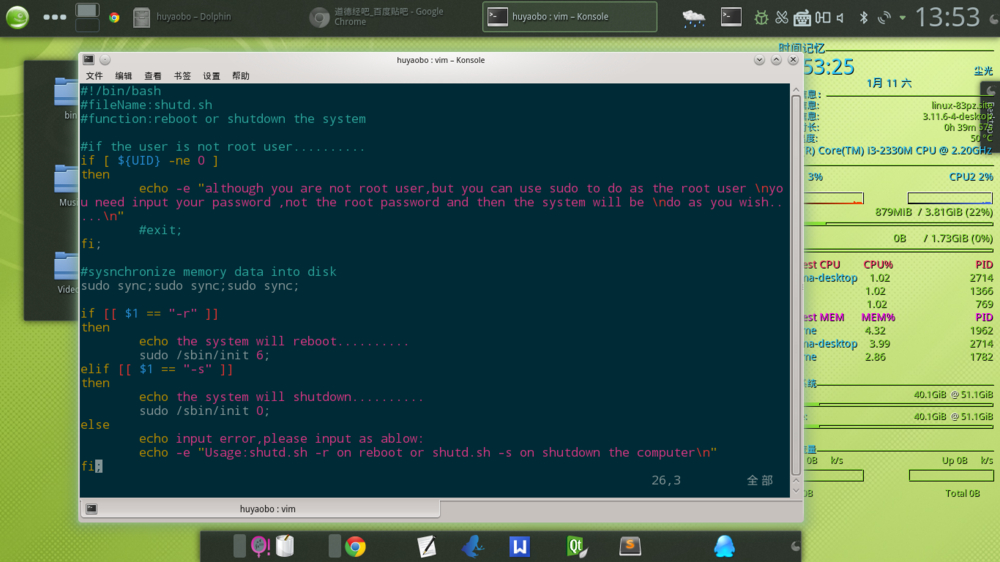Viewport: 1000px width, 562px height.
Task: Click the scrollbar bottom down arrow in Konsole
Action: click(x=796, y=491)
